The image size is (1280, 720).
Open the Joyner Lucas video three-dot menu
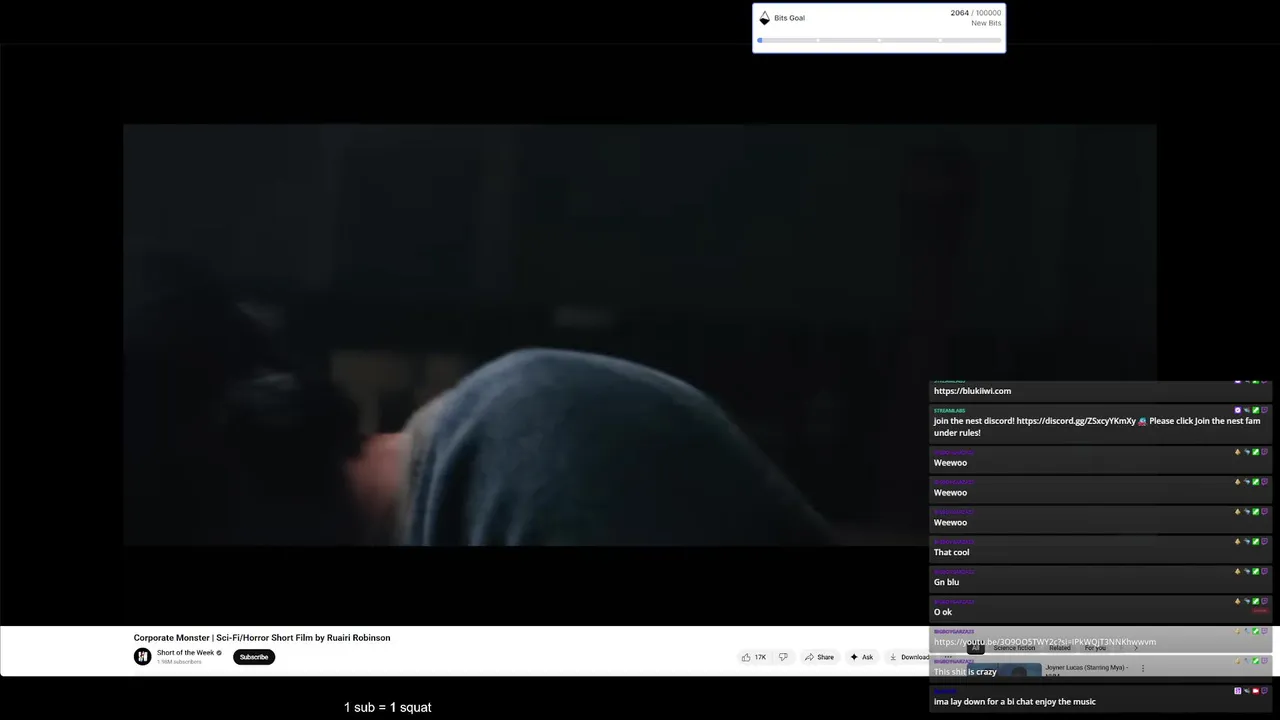[1143, 668]
